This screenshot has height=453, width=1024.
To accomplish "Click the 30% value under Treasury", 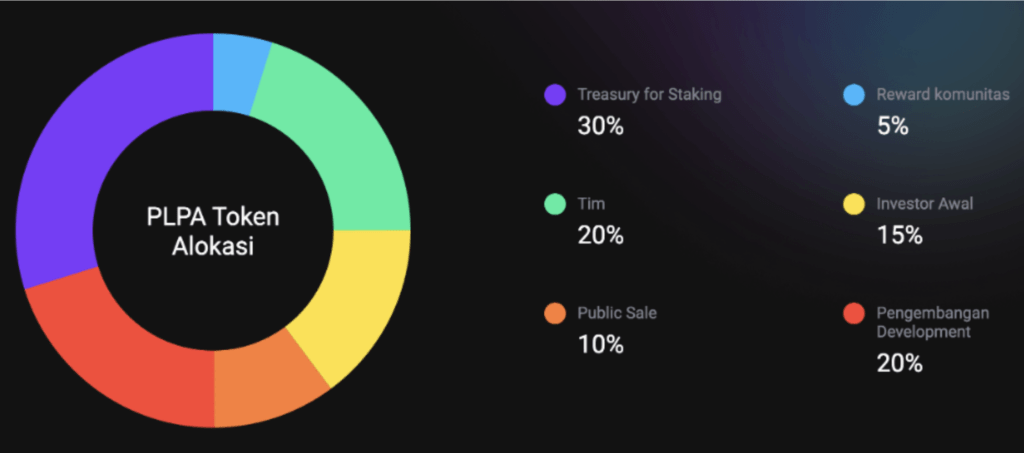I will tap(600, 126).
